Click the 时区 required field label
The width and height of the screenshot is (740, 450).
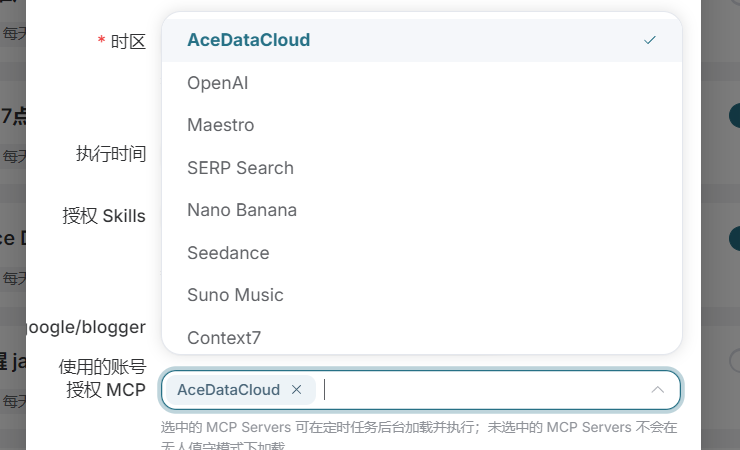point(122,42)
